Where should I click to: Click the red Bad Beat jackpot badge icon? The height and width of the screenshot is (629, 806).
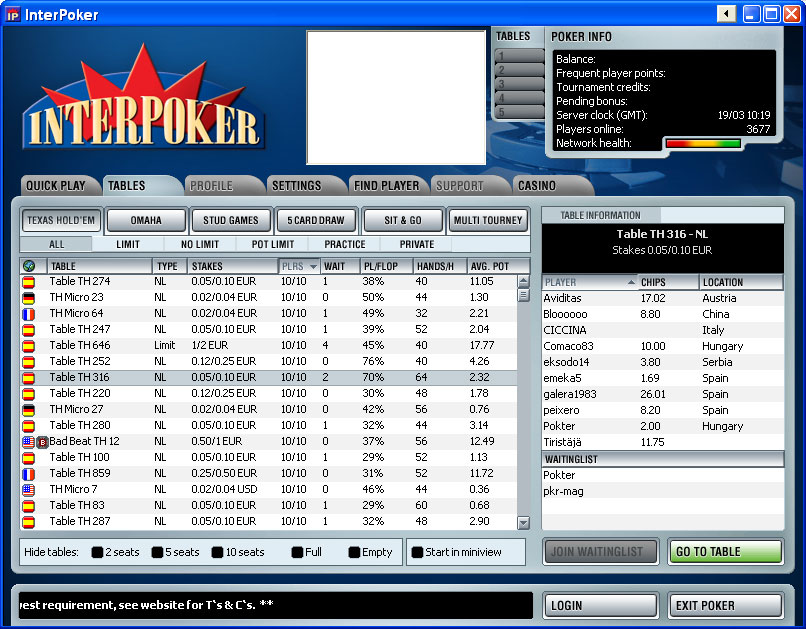43,441
